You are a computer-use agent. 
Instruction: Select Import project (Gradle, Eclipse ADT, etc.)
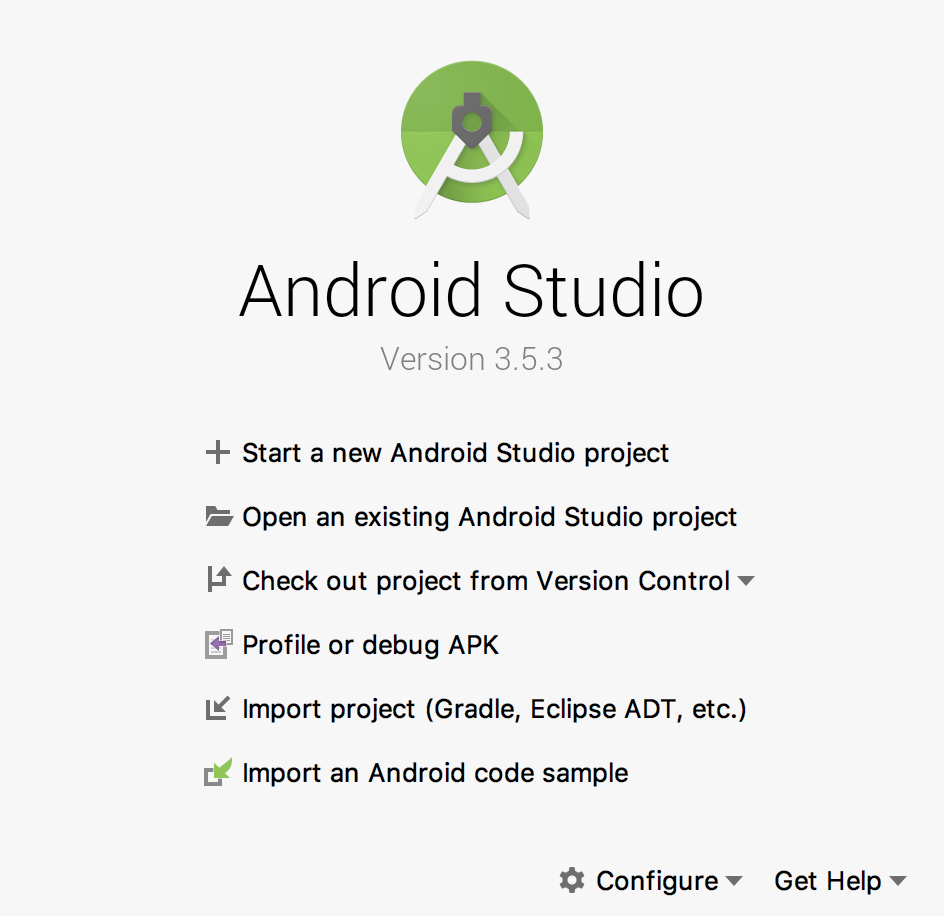click(494, 709)
